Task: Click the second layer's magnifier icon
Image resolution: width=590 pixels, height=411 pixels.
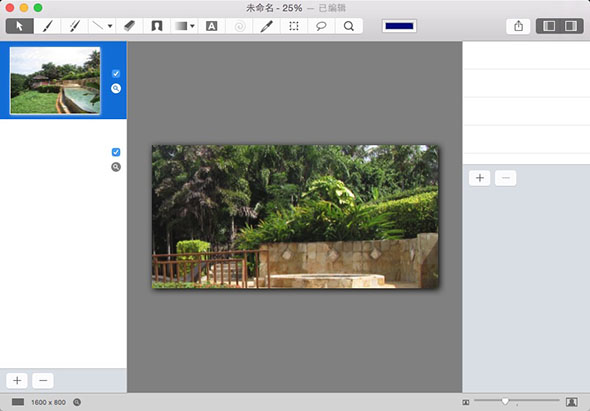Action: tap(116, 167)
